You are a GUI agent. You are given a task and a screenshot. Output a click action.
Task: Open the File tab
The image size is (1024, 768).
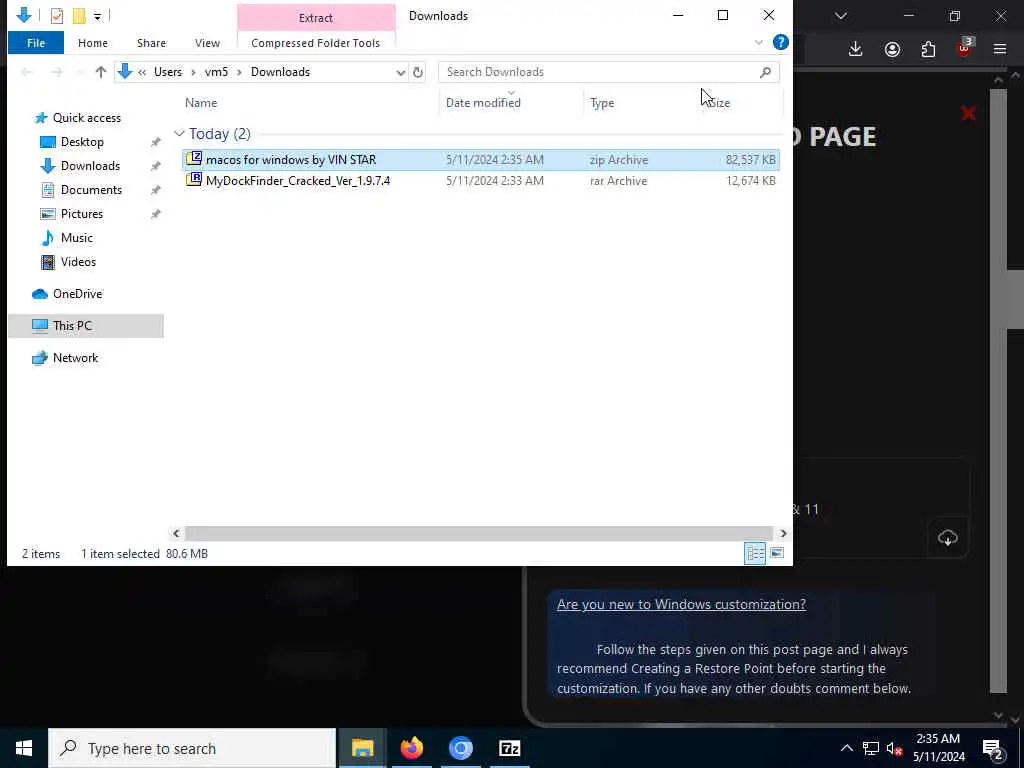click(36, 43)
